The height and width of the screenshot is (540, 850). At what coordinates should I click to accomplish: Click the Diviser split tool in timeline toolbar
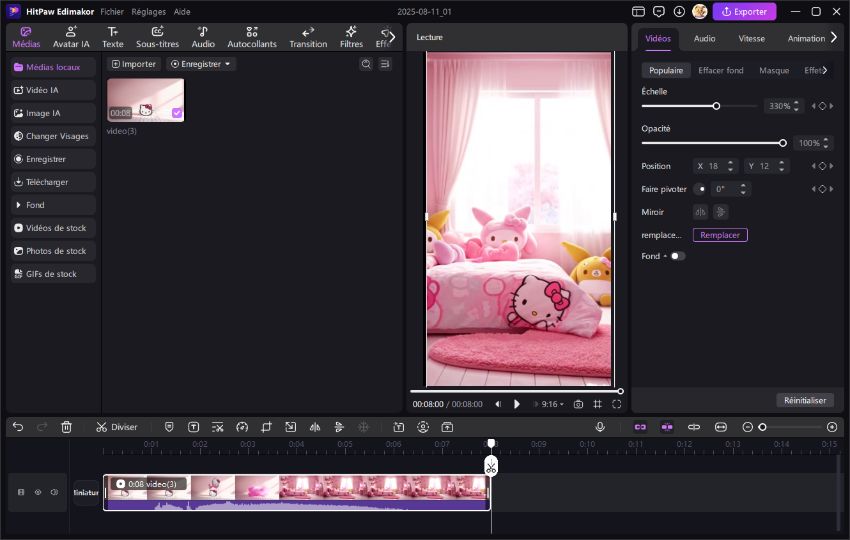(x=117, y=427)
